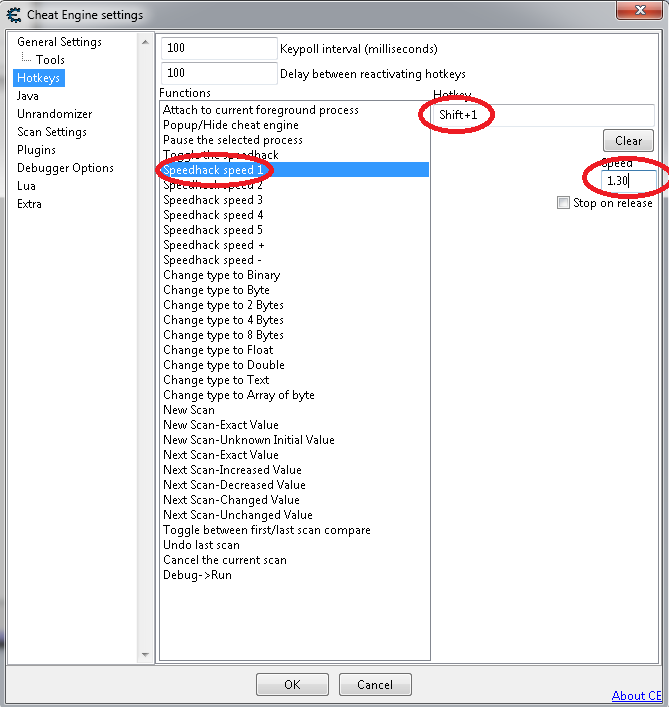Select 'Change type to Byte' function

(x=295, y=290)
